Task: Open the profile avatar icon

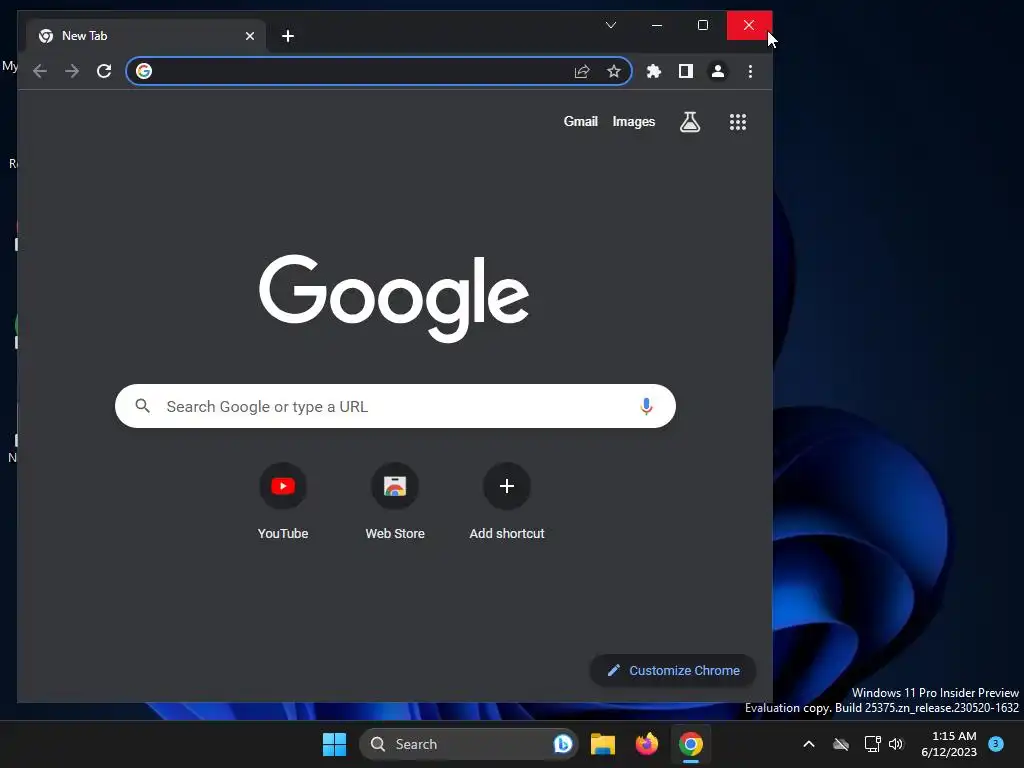Action: tap(718, 71)
